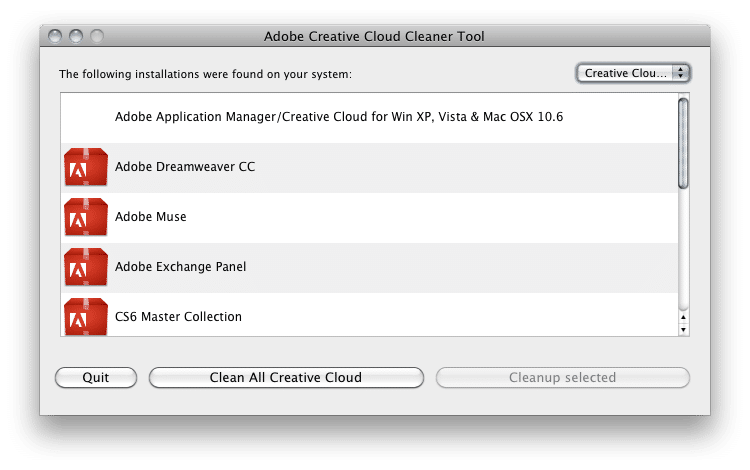Viewport: 750px width, 470px height.
Task: Open the Creative Cloud filter dropdown
Action: click(633, 73)
